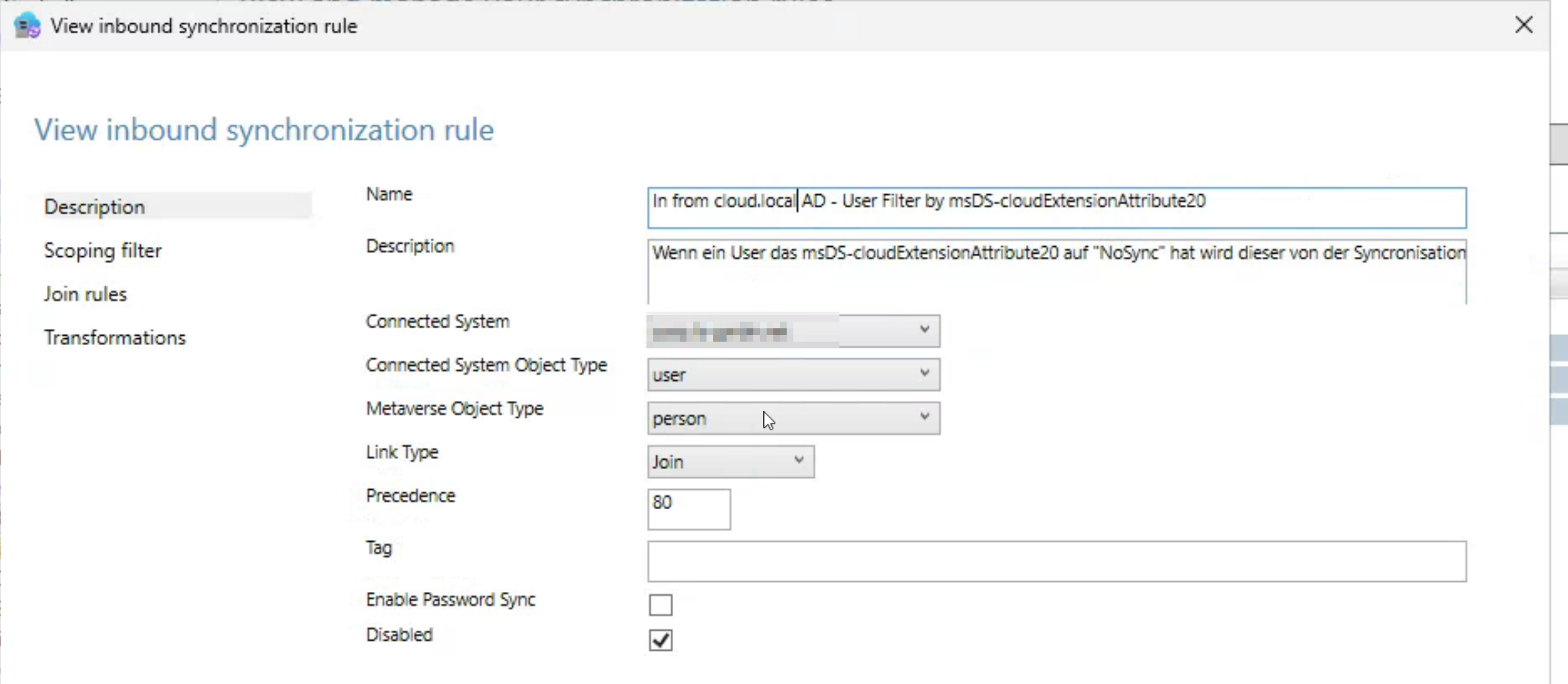
Task: Click the large blue page heading
Action: pyautogui.click(x=264, y=129)
